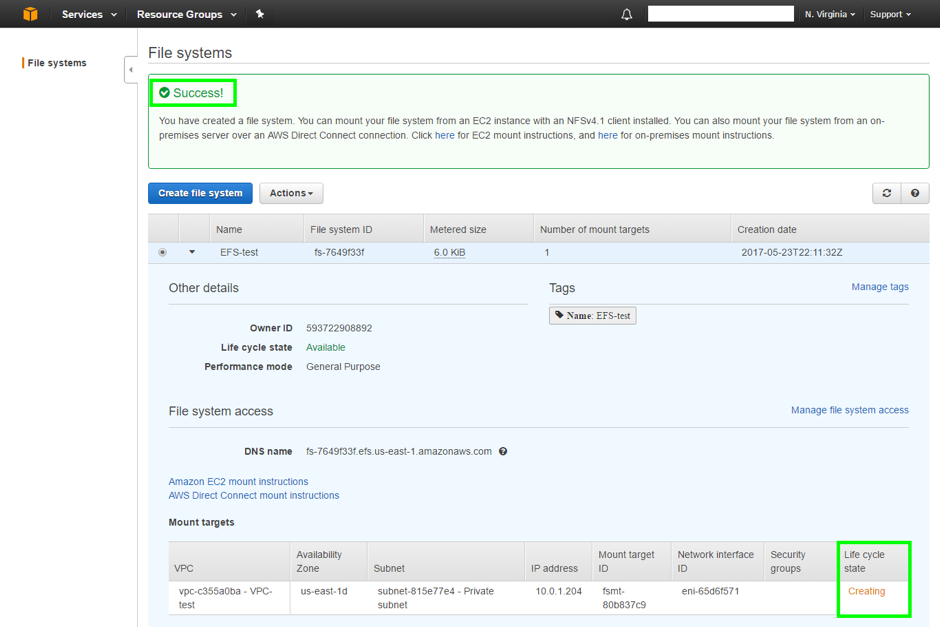Click file system ID fs-7649f33f
The image size is (940, 627).
tap(339, 252)
